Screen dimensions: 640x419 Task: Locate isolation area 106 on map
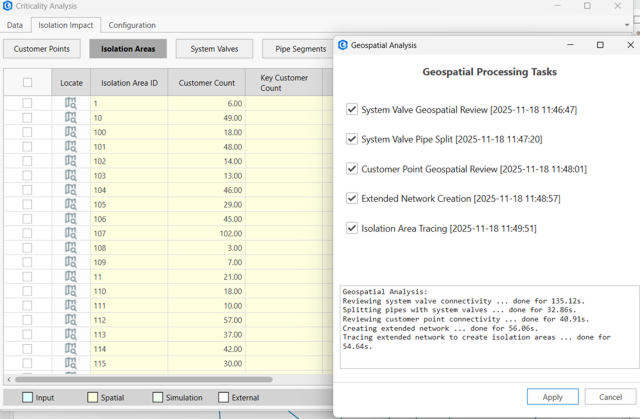click(70, 219)
